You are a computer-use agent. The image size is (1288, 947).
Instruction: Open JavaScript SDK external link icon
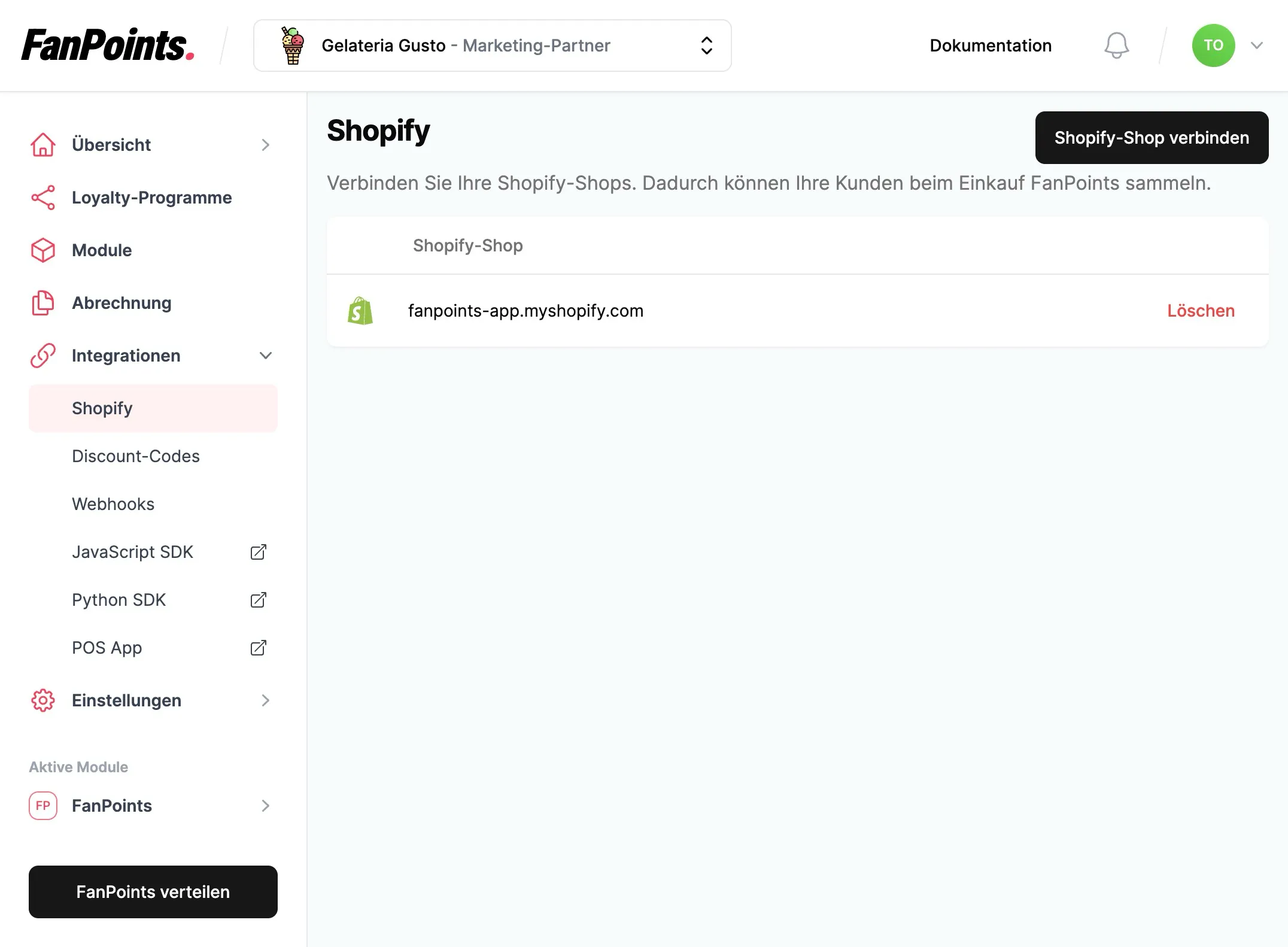(x=258, y=552)
